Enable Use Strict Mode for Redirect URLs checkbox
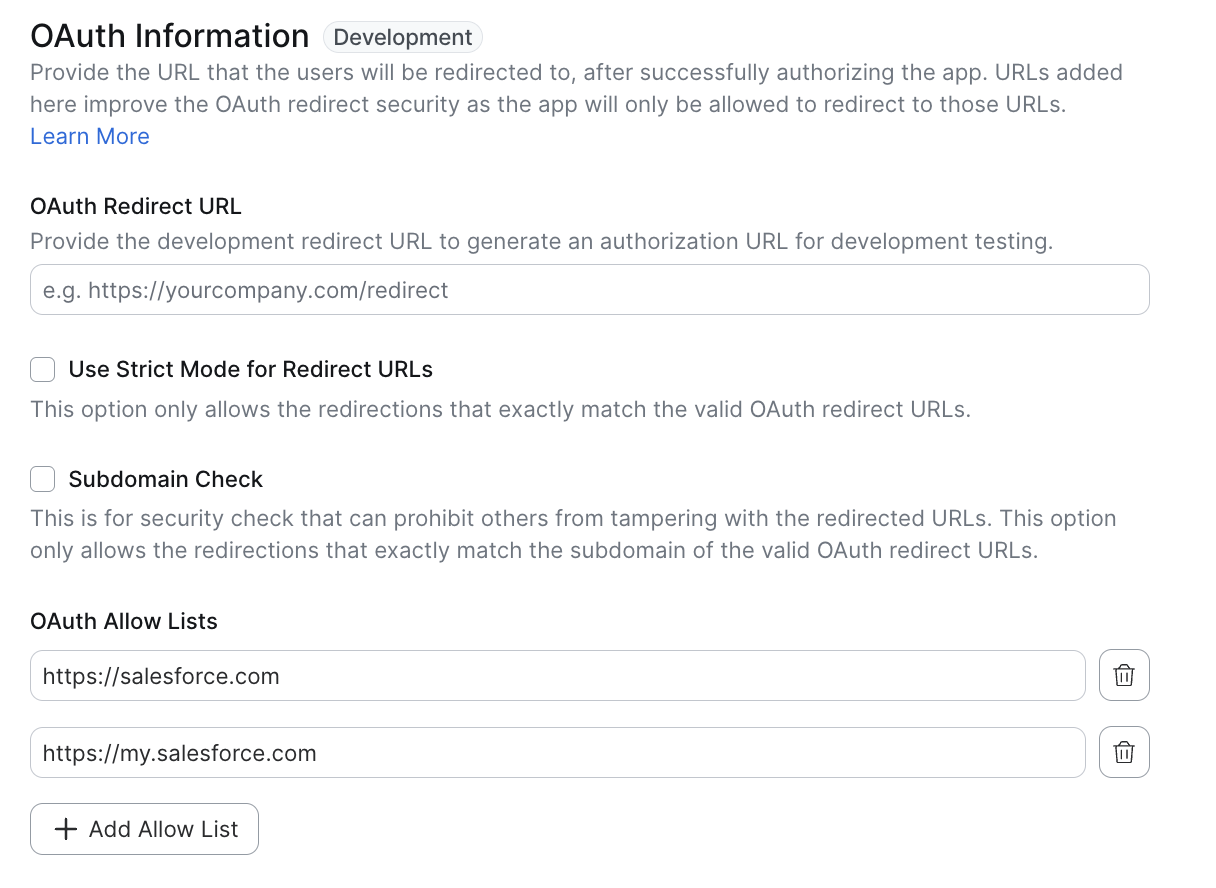Image resolution: width=1216 pixels, height=888 pixels. click(42, 370)
